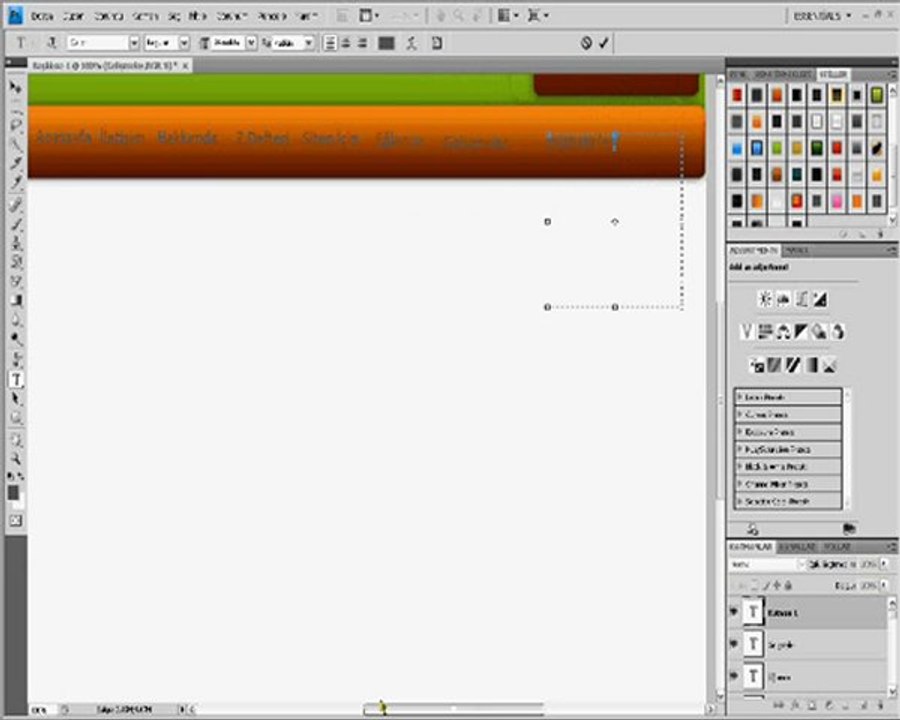Select the Clone Stamp tool
900x720 pixels.
[16, 243]
